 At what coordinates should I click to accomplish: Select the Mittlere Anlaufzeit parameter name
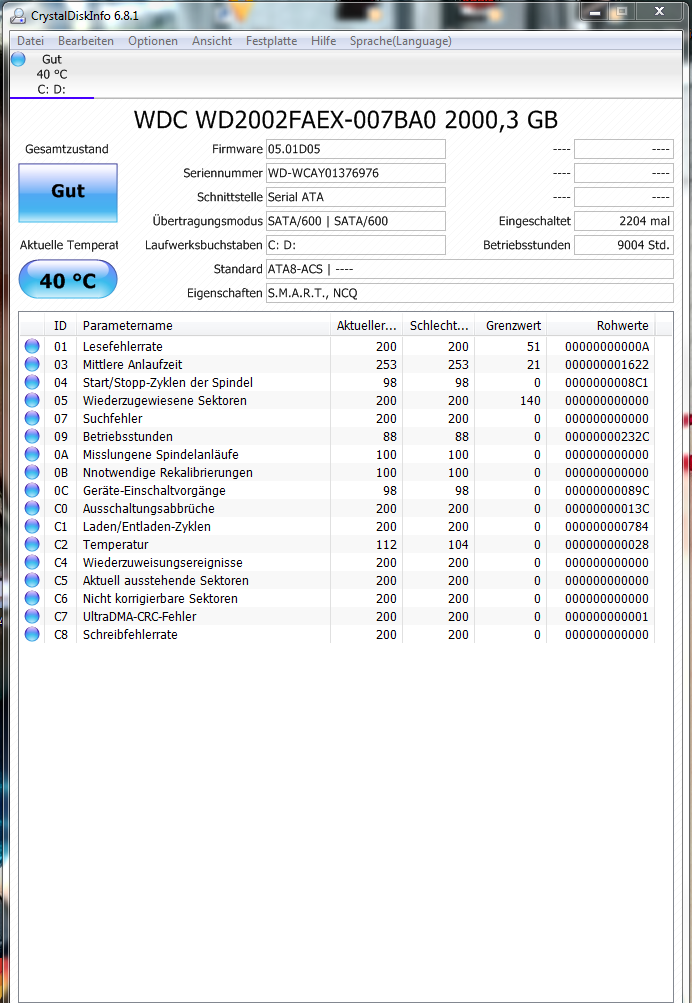pyautogui.click(x=132, y=365)
